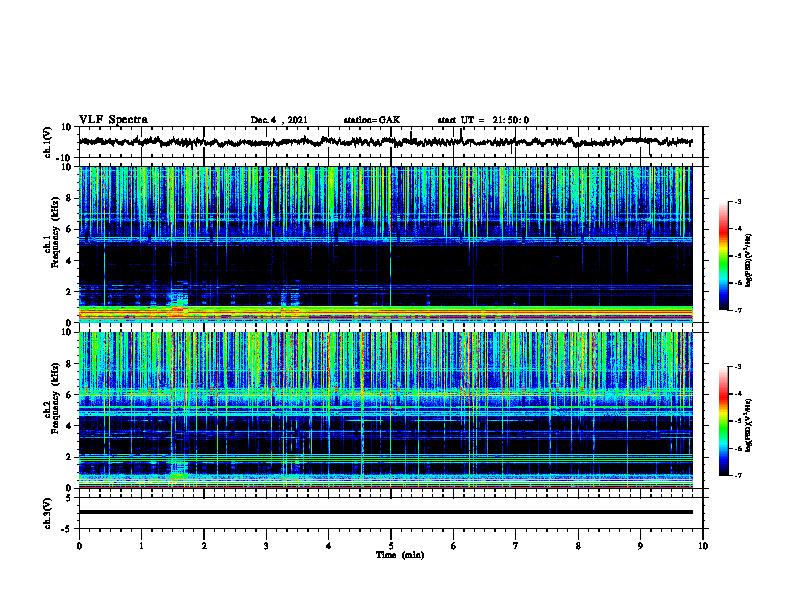792x612 pixels.
Task: Click the "5" tick on ch.3(V) axis
Action: (70, 498)
